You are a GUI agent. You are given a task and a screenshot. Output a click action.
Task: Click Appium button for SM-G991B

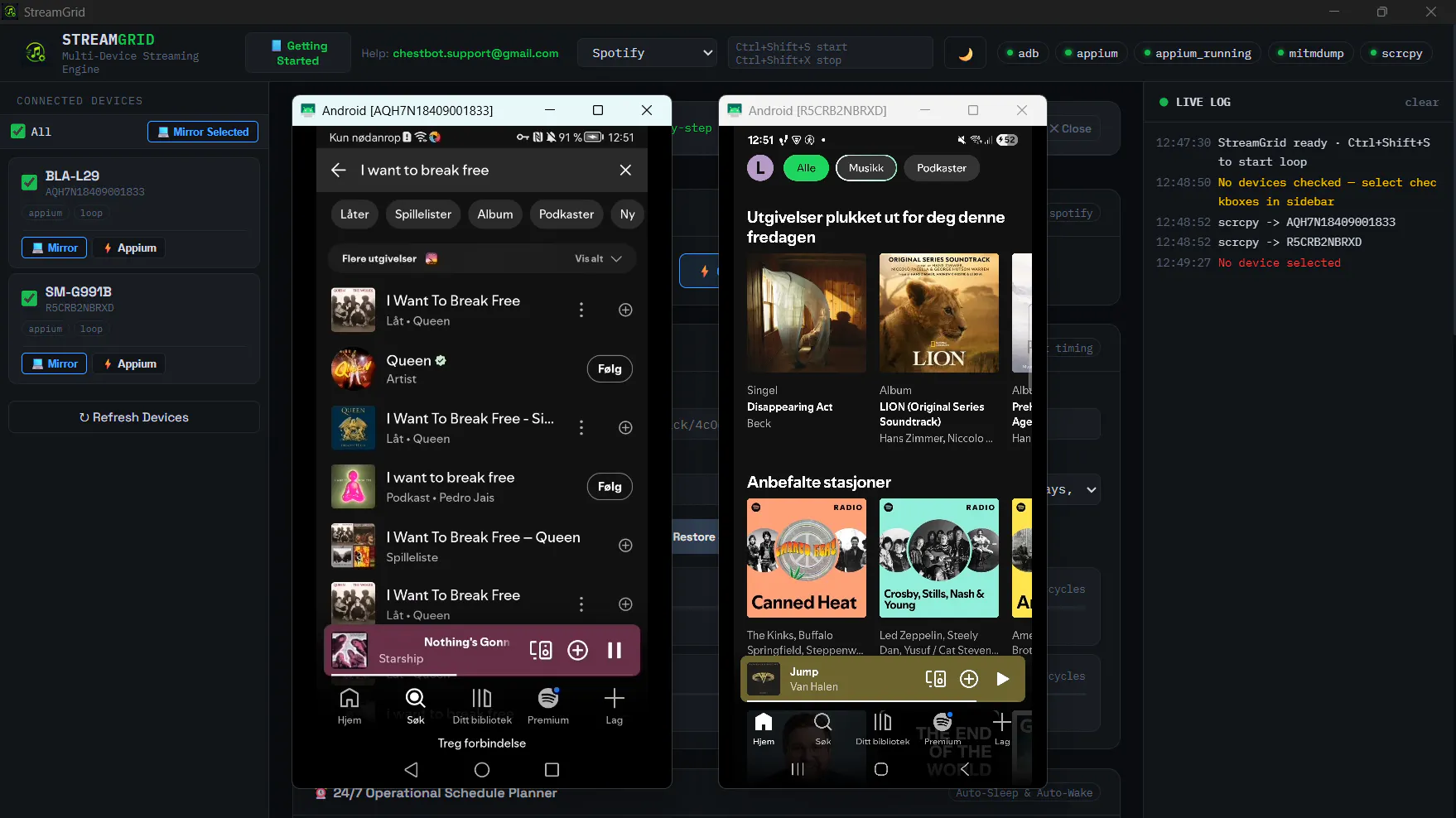129,363
